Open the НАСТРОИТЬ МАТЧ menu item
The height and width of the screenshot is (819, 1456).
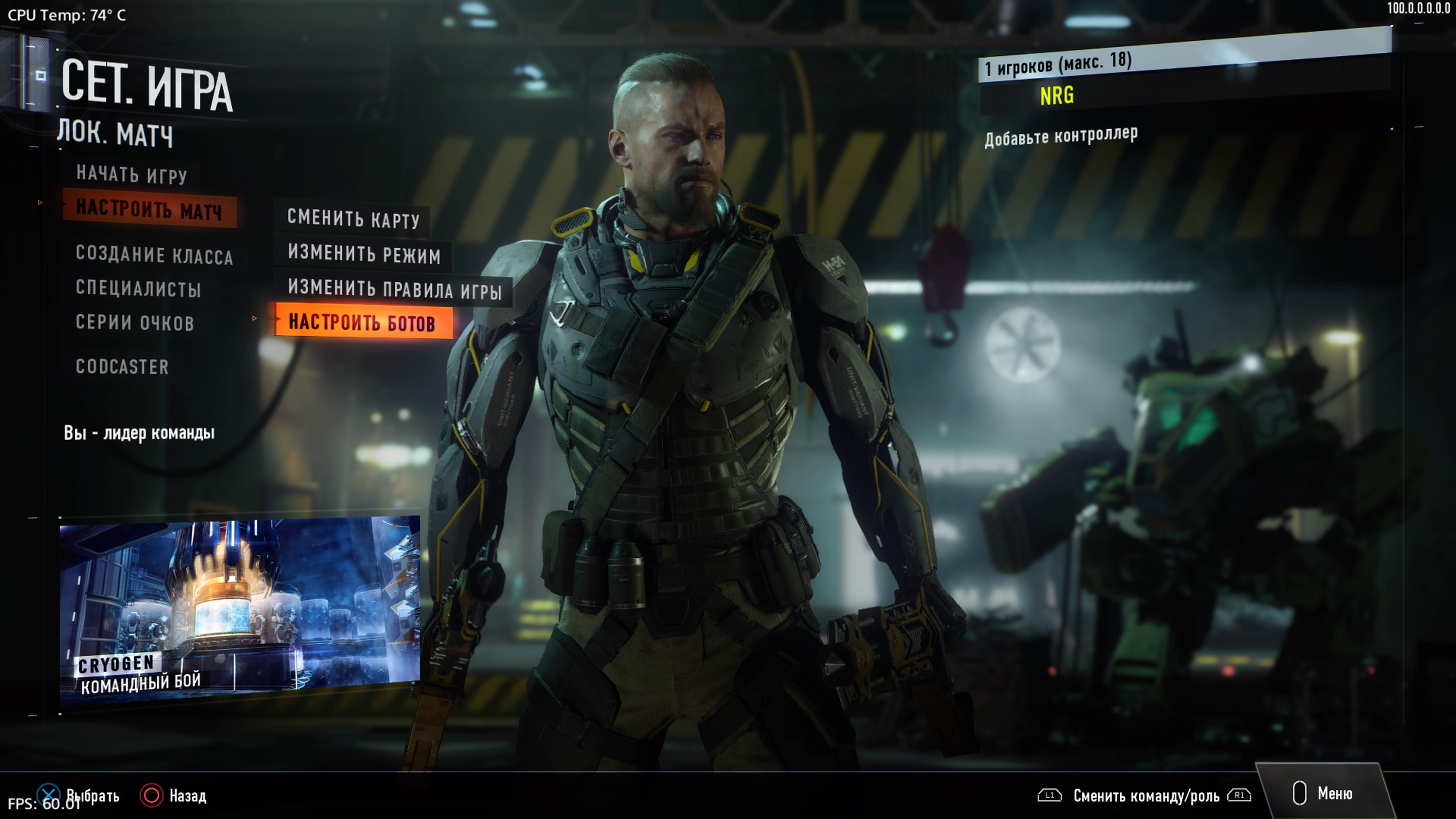[x=149, y=209]
